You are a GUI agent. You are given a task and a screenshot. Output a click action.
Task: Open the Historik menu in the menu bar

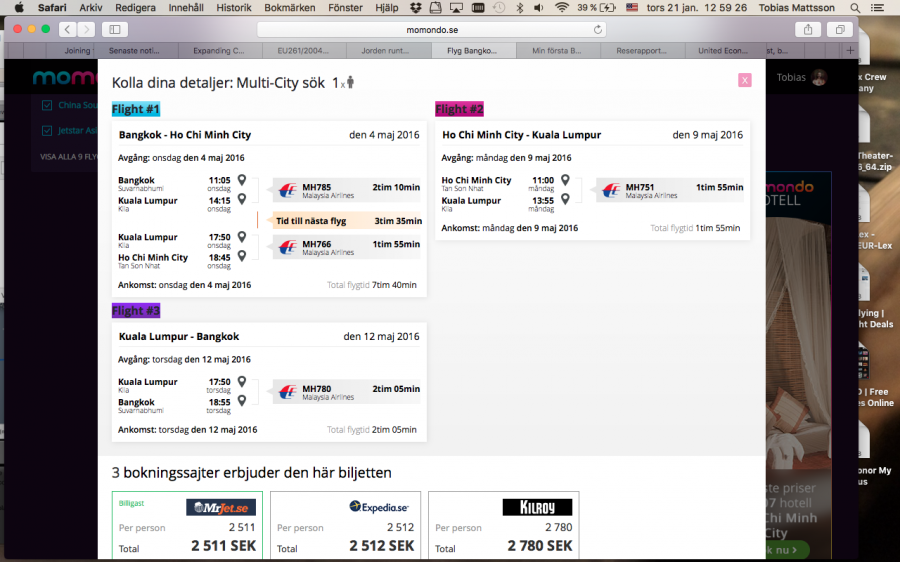[x=234, y=7]
